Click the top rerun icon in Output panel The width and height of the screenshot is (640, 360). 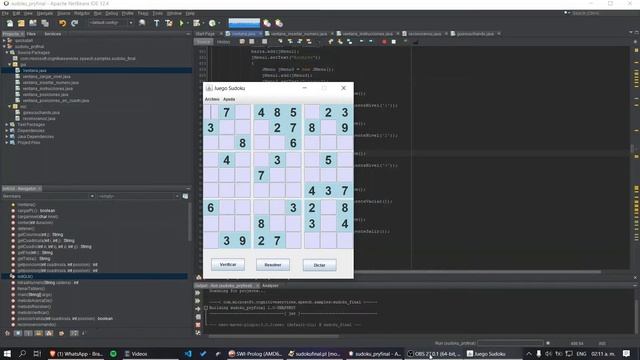click(x=198, y=293)
